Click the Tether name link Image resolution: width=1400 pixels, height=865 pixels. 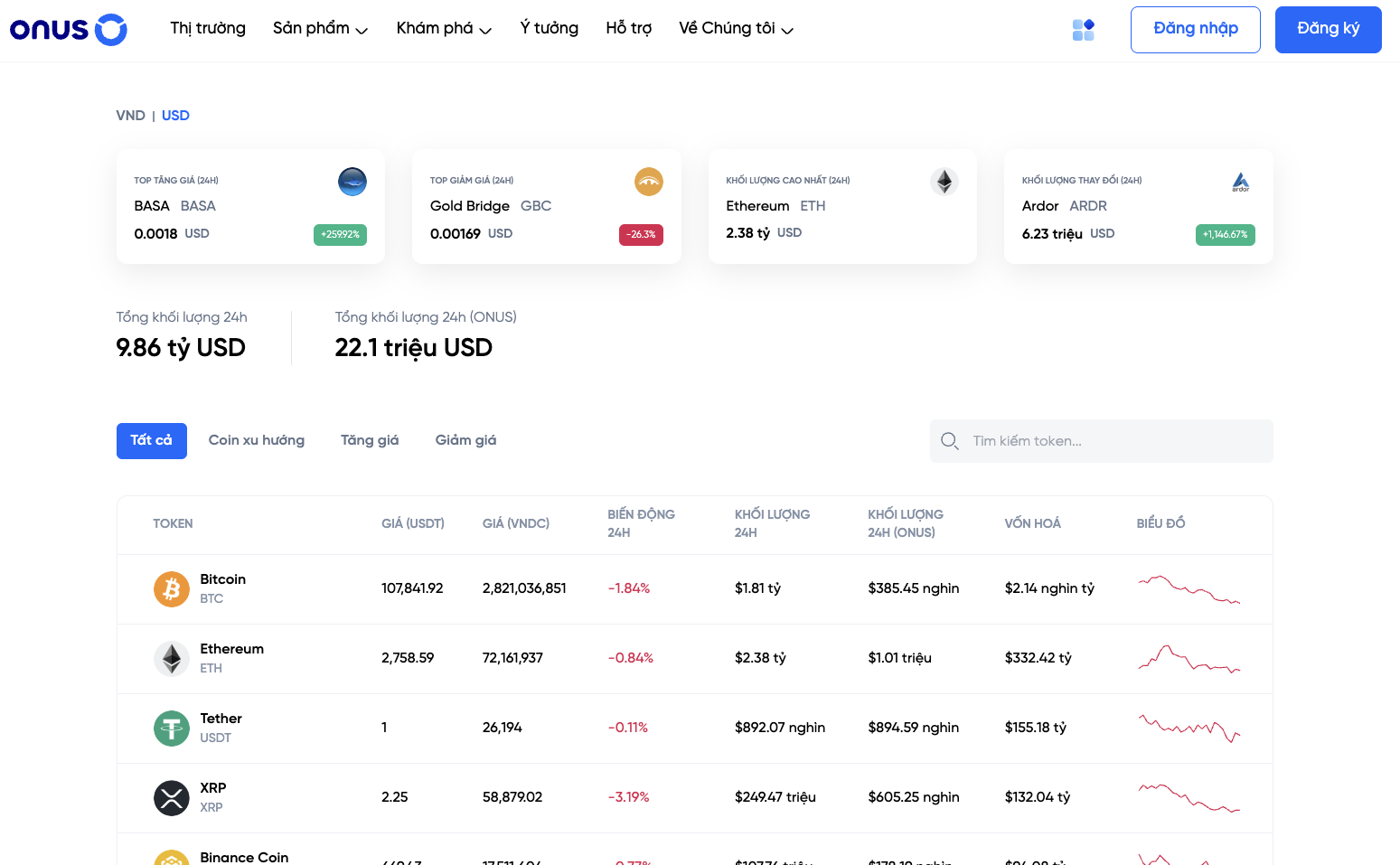point(221,719)
